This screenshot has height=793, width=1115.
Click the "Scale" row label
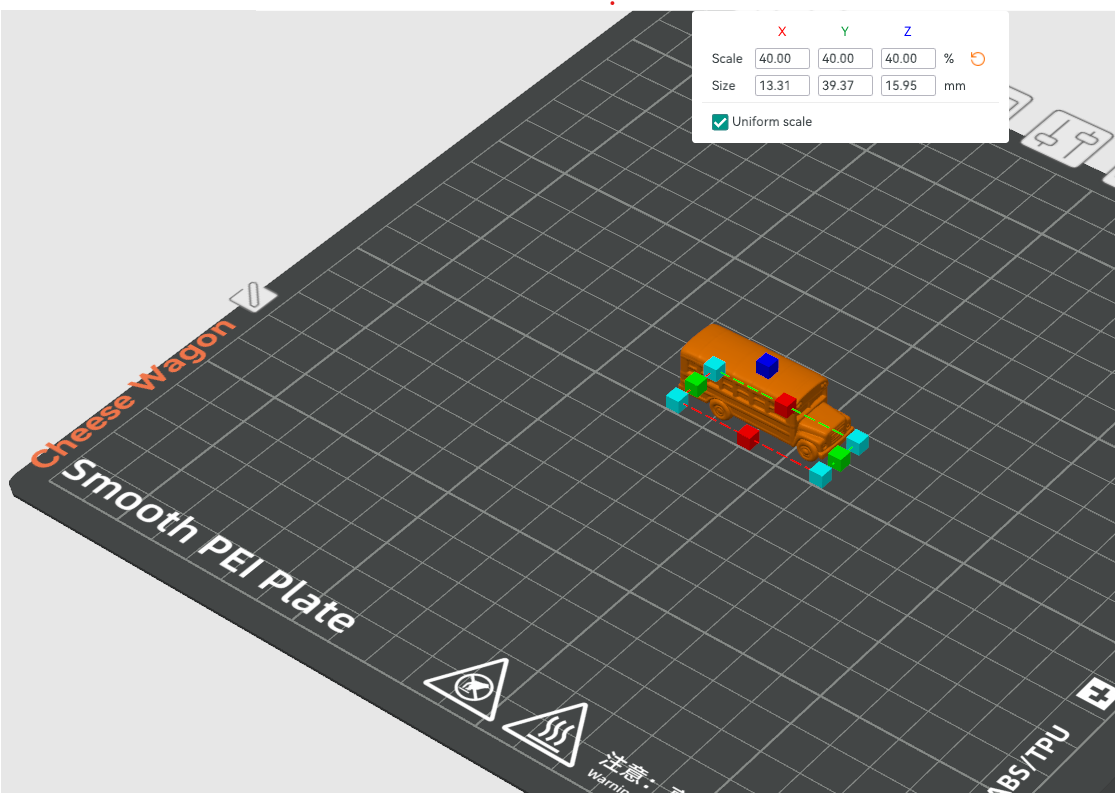(727, 59)
